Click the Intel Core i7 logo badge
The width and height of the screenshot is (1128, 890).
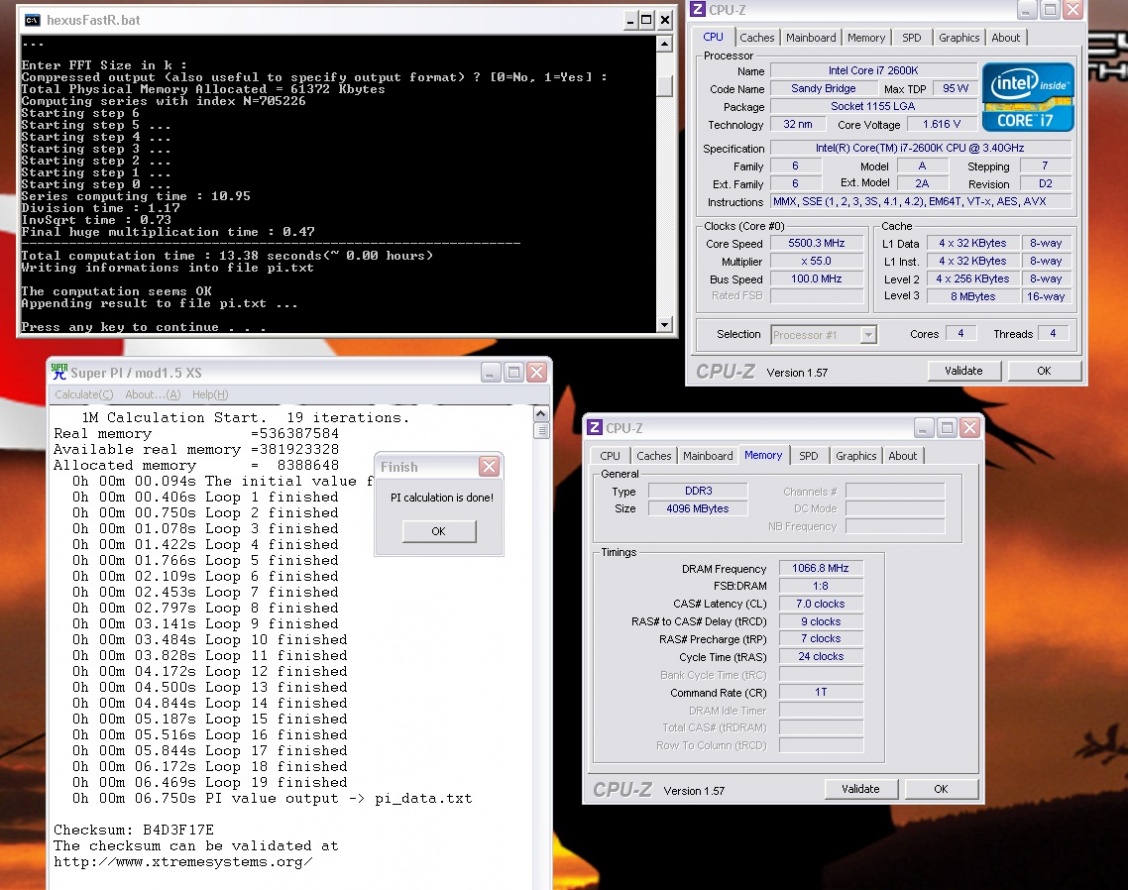click(x=1027, y=97)
